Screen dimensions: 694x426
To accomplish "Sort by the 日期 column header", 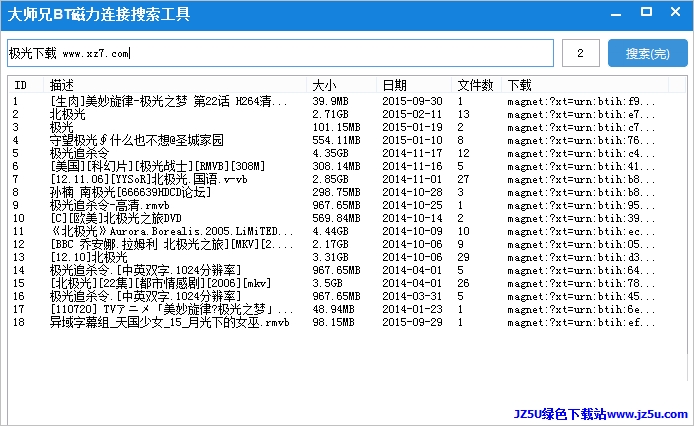I will coord(414,85).
